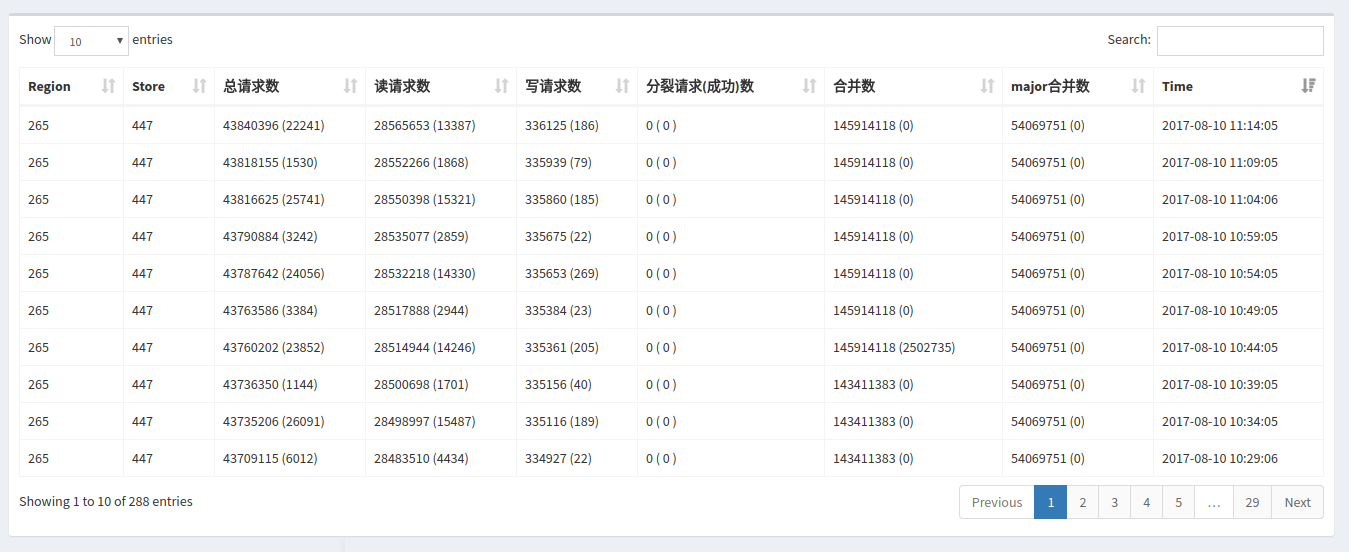Click timestamp 2017-08-10 11:04:06
1349x552 pixels.
pos(1220,199)
